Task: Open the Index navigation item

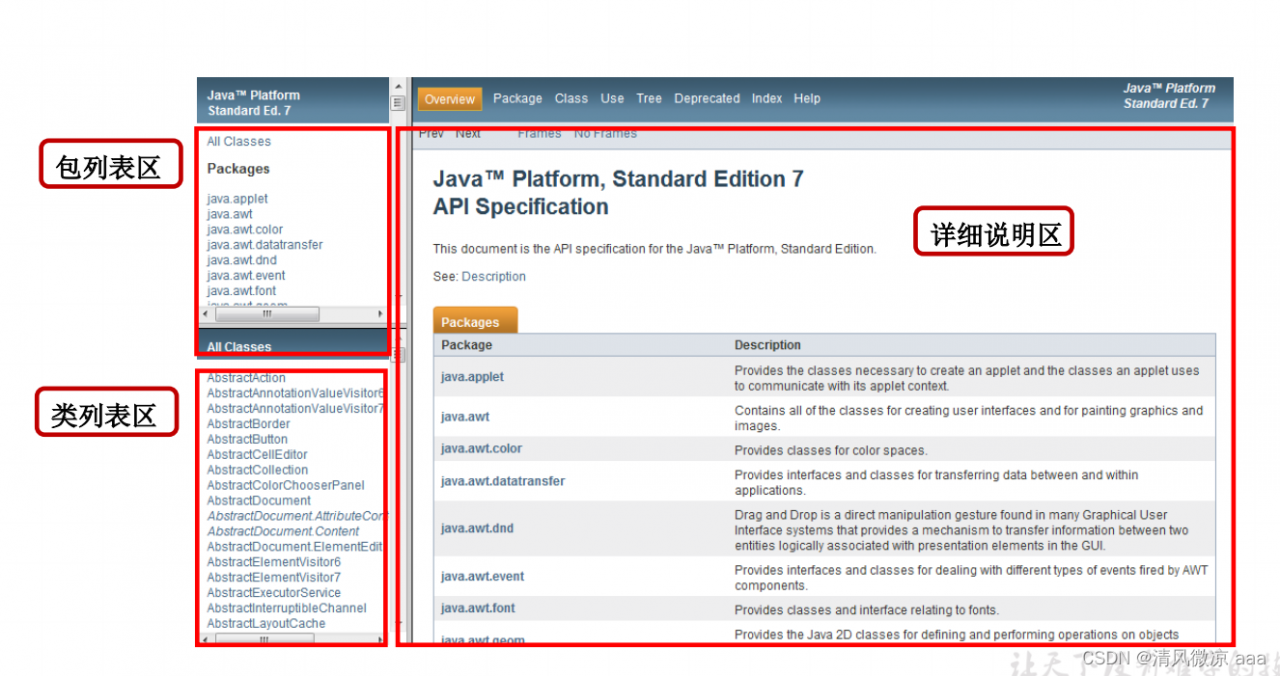Action: click(767, 99)
